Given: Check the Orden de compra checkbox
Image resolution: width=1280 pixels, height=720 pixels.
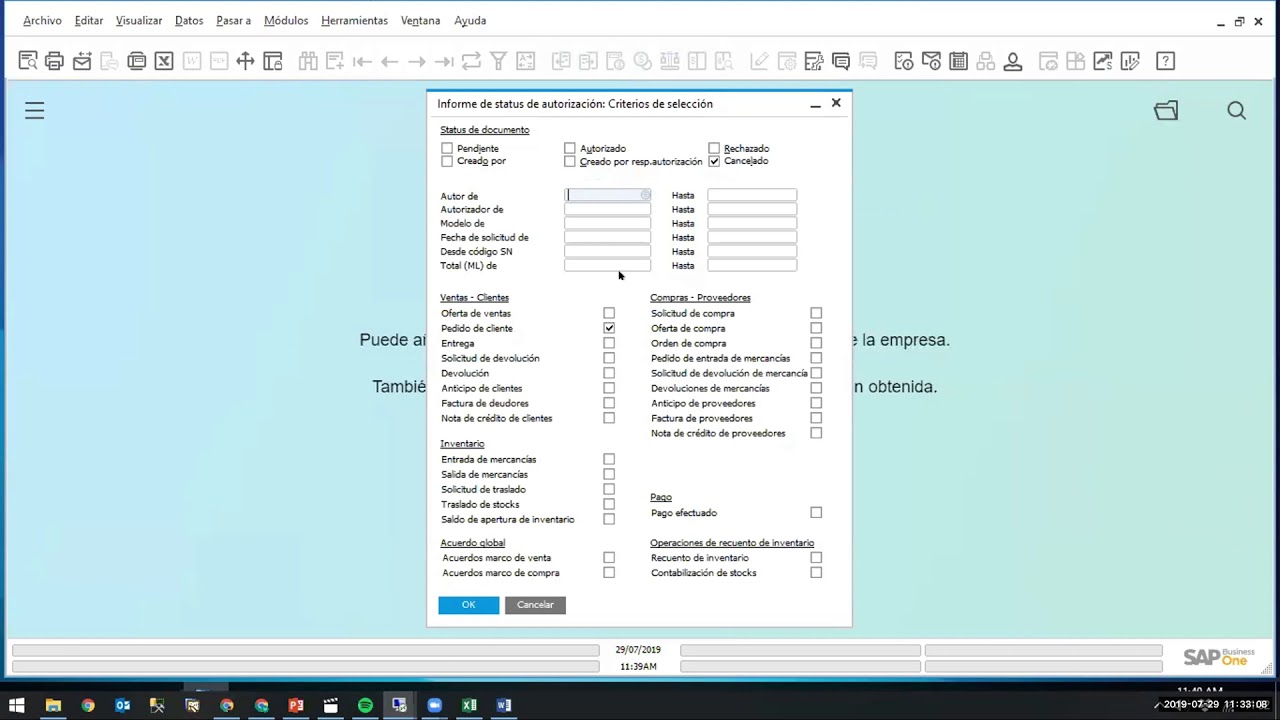Looking at the screenshot, I should click(816, 343).
